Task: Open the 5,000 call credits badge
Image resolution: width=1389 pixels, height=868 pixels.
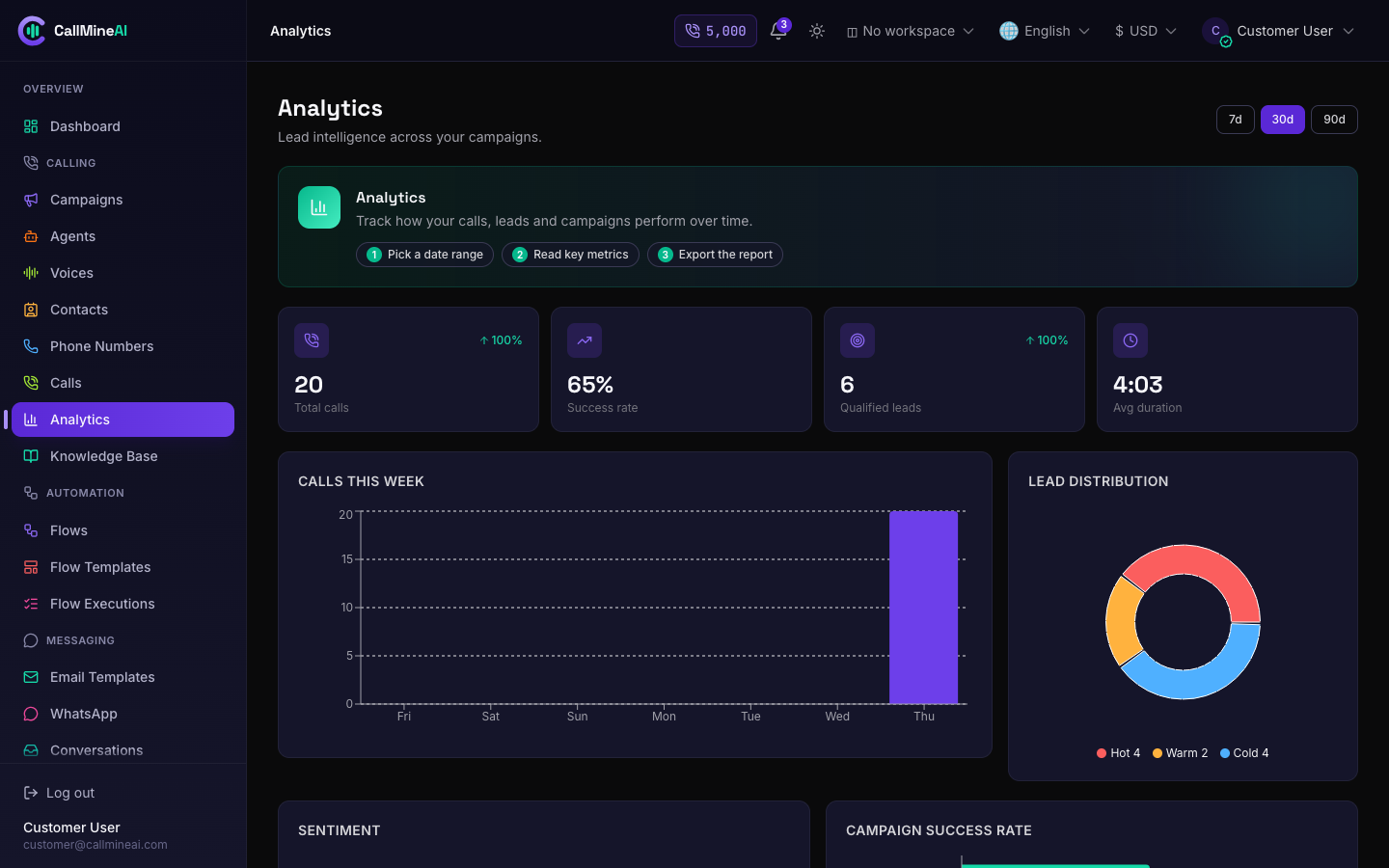Action: tap(716, 31)
